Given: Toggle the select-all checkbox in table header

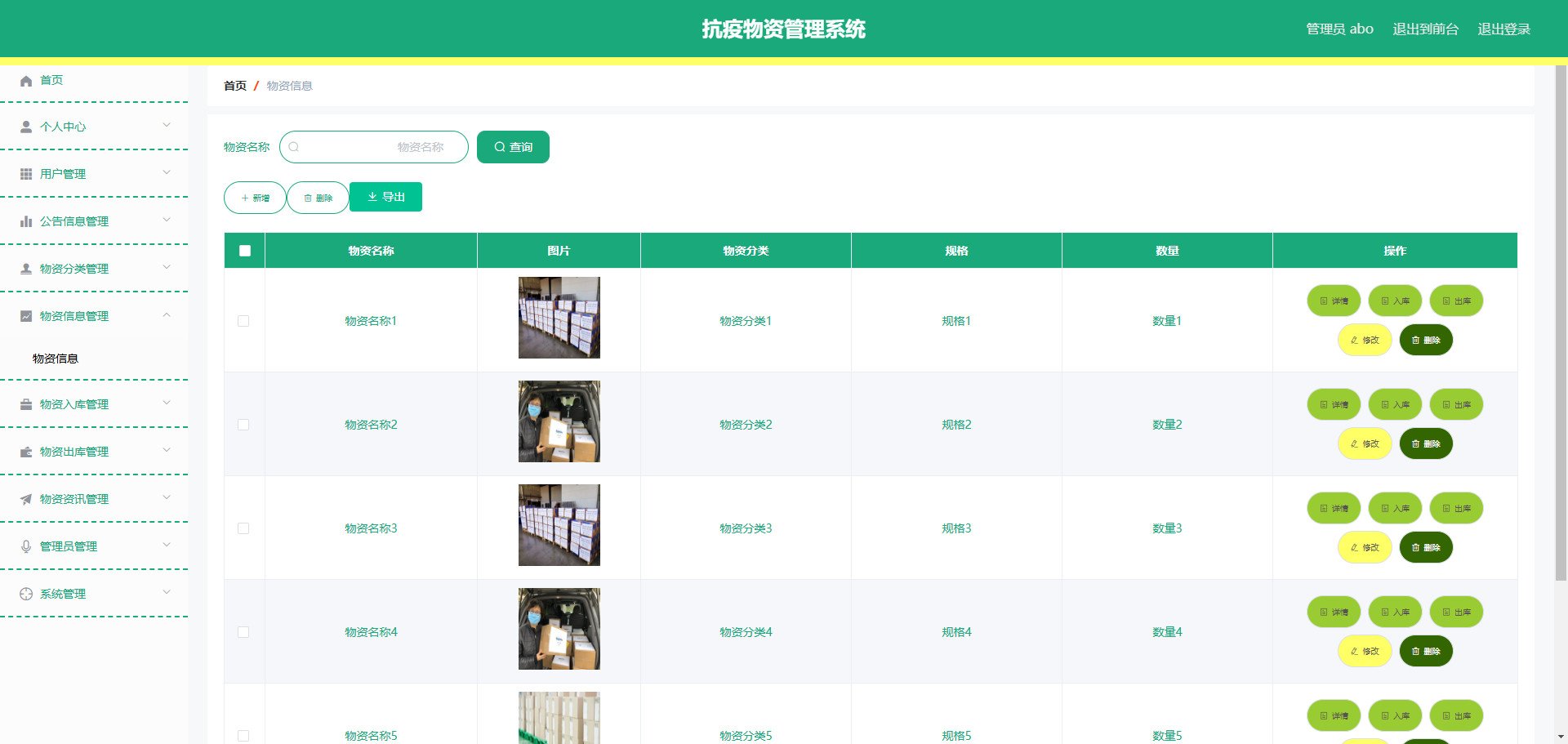Looking at the screenshot, I should click(x=245, y=251).
